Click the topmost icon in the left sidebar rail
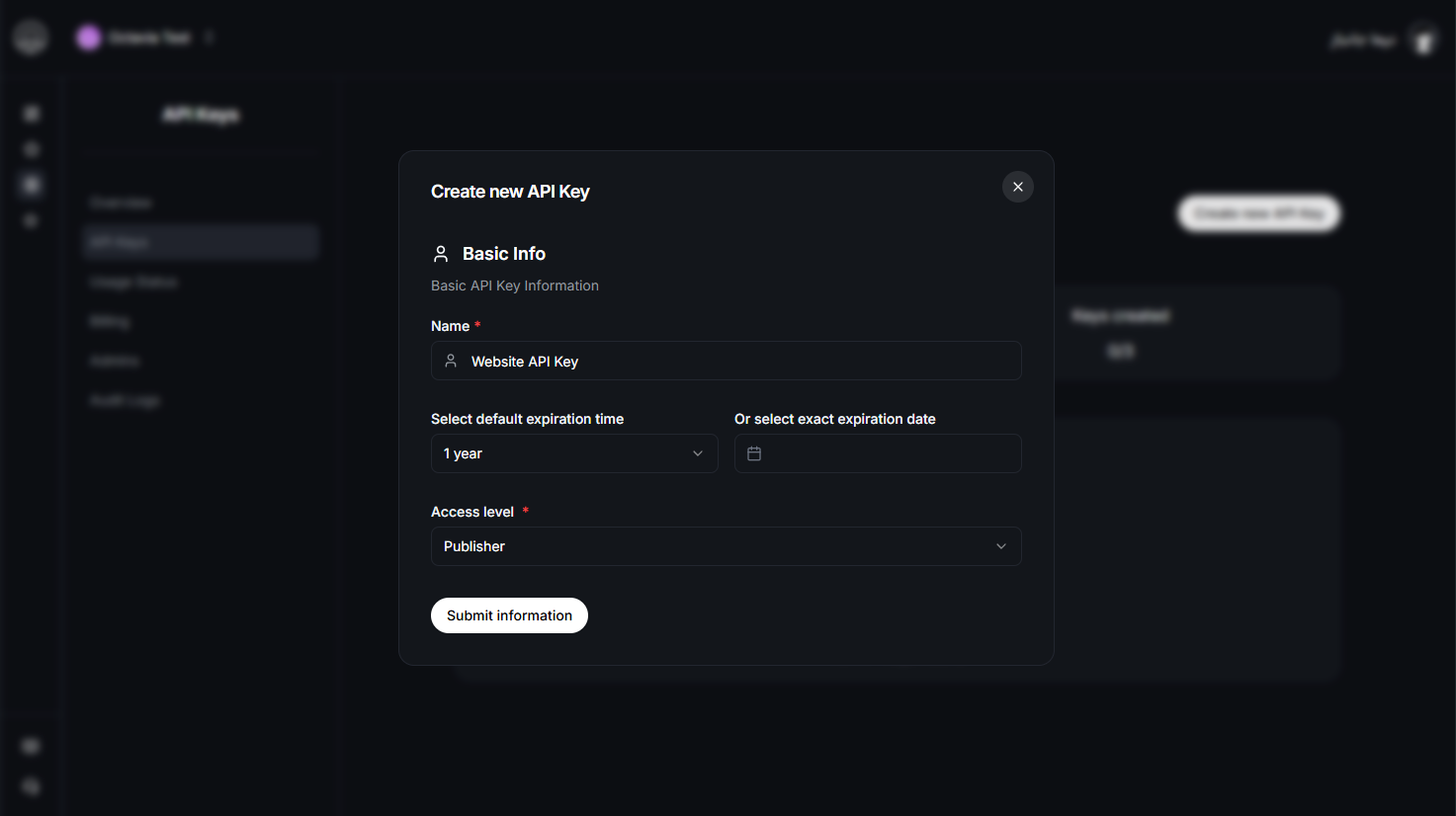 coord(31,113)
